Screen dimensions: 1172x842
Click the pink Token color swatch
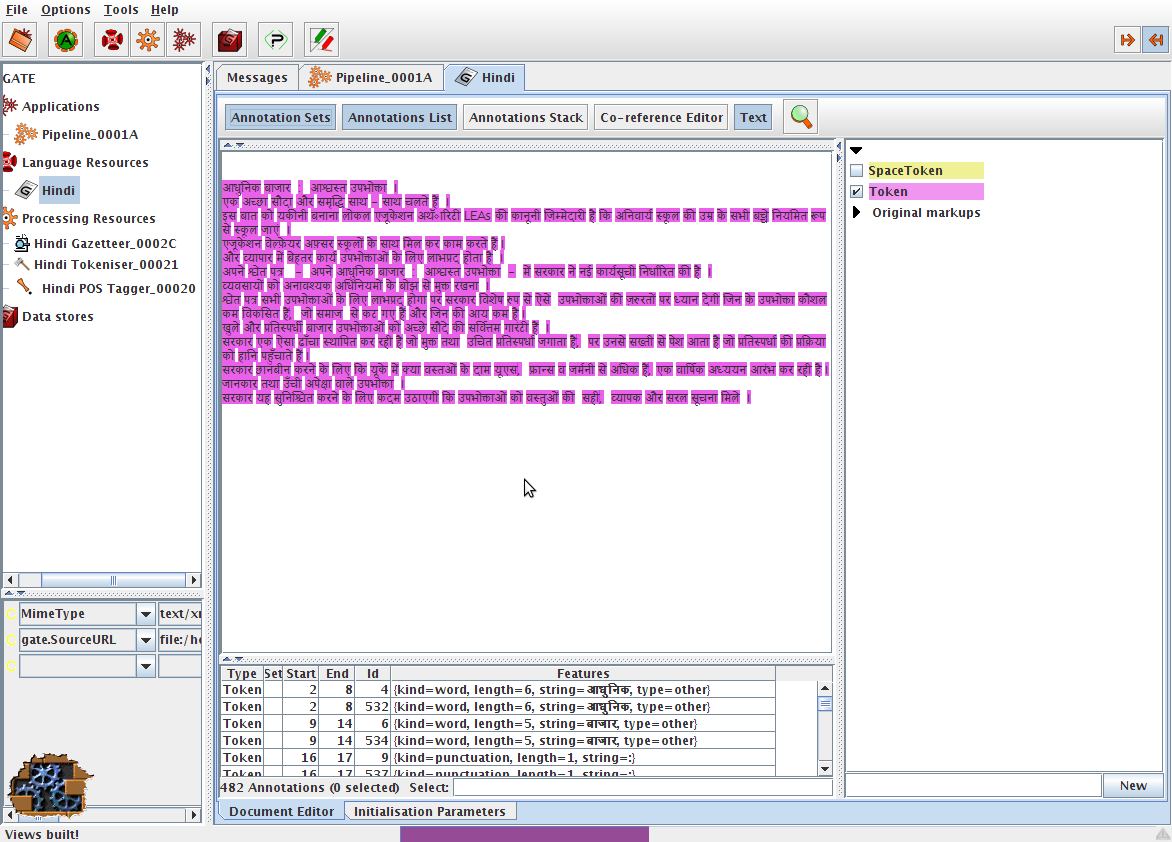[x=925, y=192]
